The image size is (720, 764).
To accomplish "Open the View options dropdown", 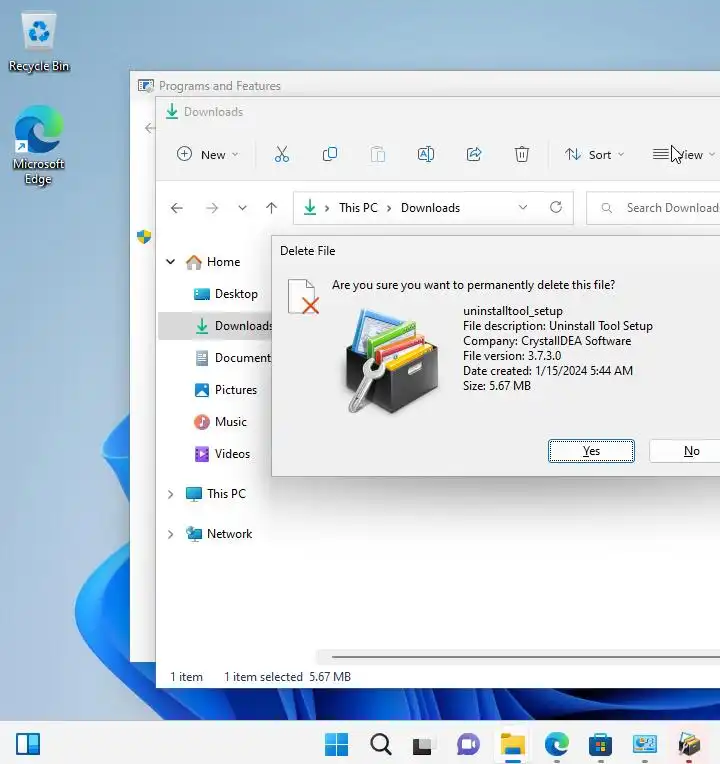I will (684, 154).
